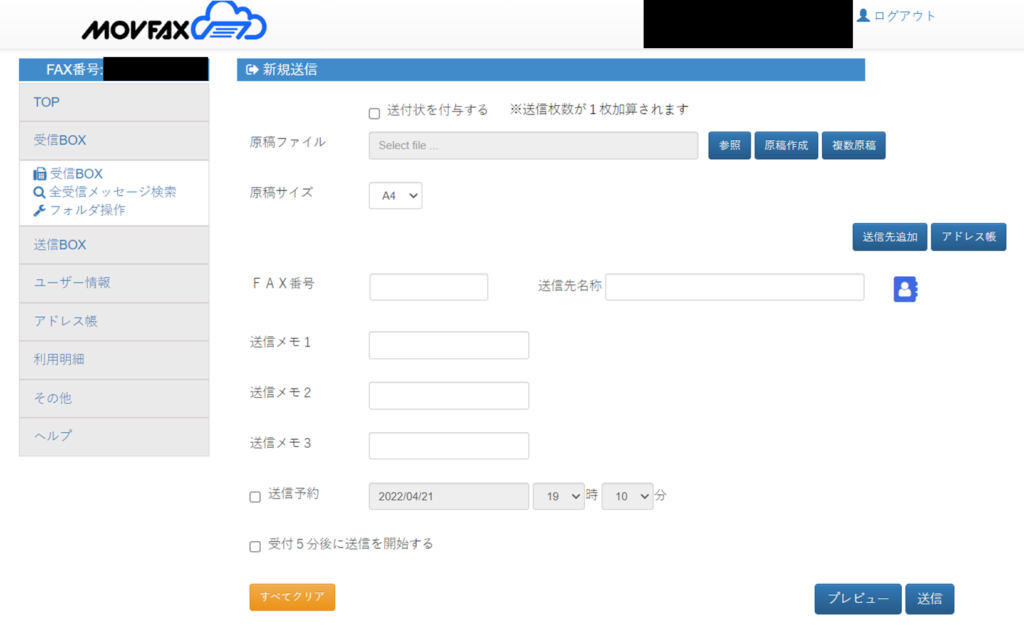Open the hour dropdown showing 19

[558, 496]
